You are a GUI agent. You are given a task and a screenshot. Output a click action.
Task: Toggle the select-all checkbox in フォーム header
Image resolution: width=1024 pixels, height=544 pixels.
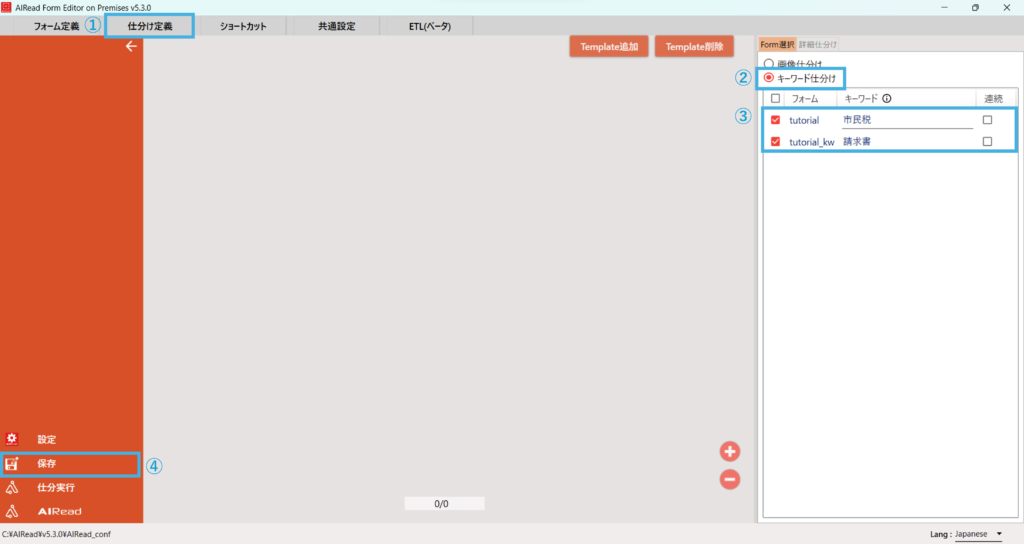(x=776, y=99)
